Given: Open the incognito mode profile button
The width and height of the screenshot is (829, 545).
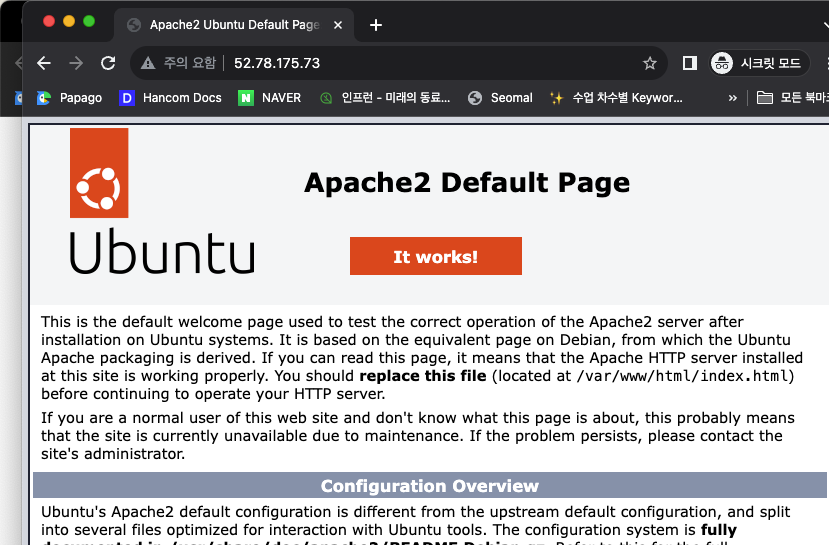Looking at the screenshot, I should [757, 63].
